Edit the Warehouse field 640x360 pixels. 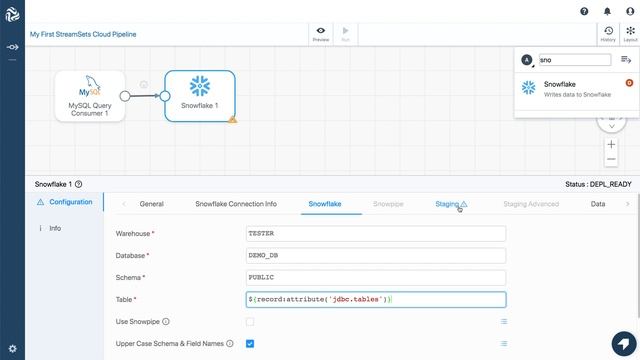coord(376,233)
